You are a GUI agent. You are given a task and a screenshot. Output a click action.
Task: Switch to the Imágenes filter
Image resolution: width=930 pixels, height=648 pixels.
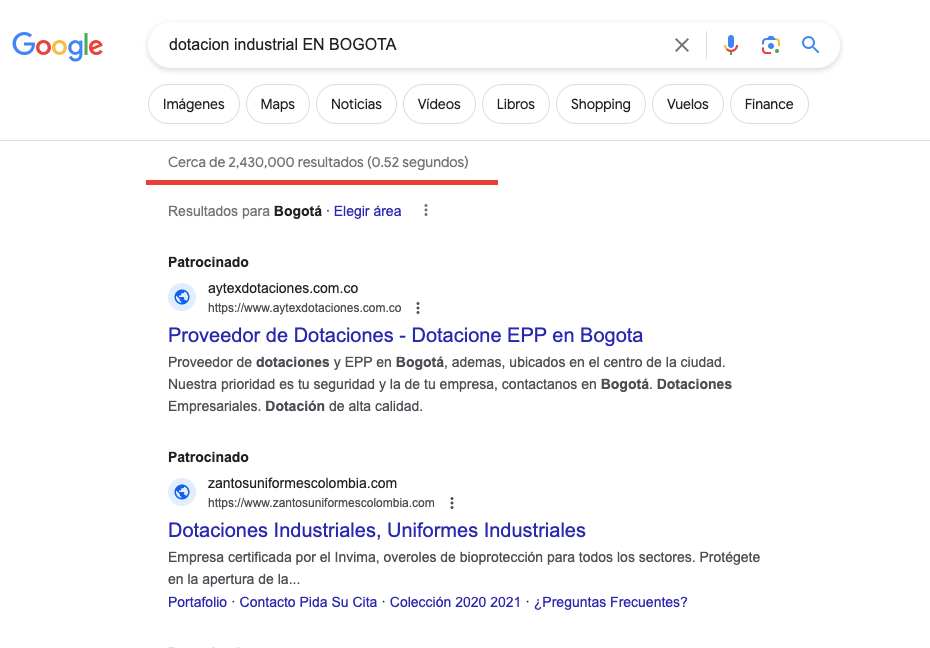[x=194, y=104]
